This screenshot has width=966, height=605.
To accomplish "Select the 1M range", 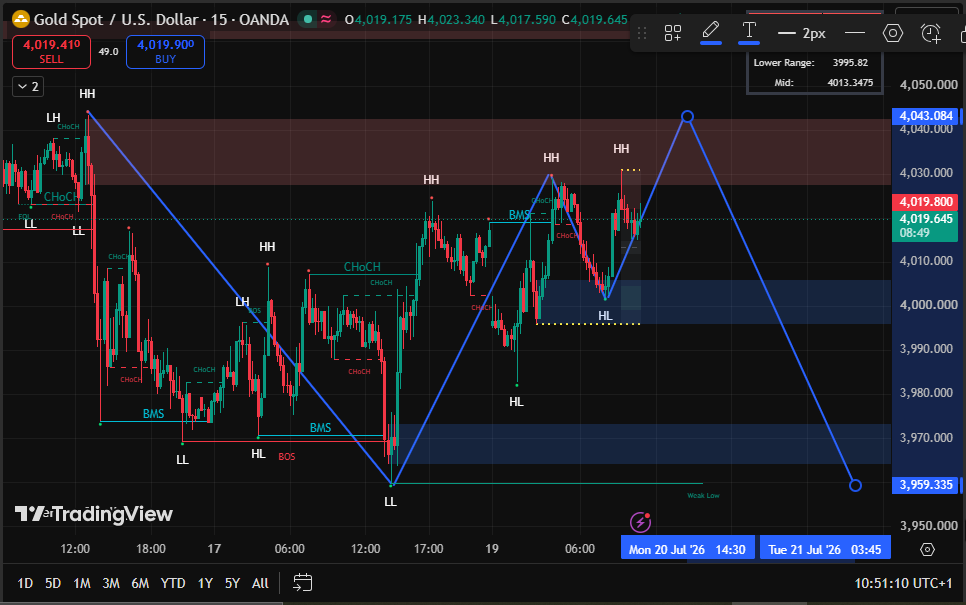I will tap(82, 583).
